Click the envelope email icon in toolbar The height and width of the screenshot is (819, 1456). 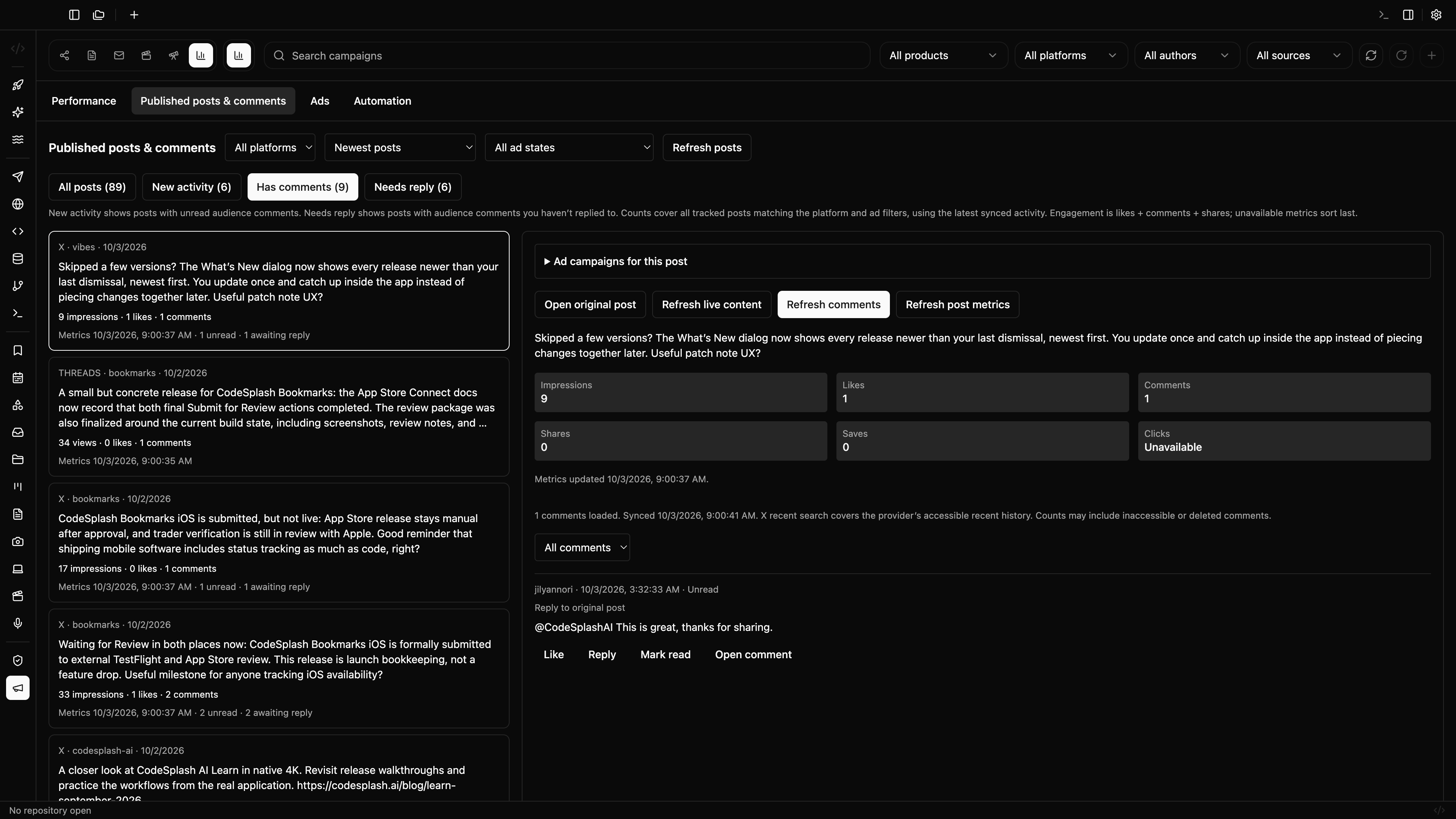pyautogui.click(x=119, y=55)
